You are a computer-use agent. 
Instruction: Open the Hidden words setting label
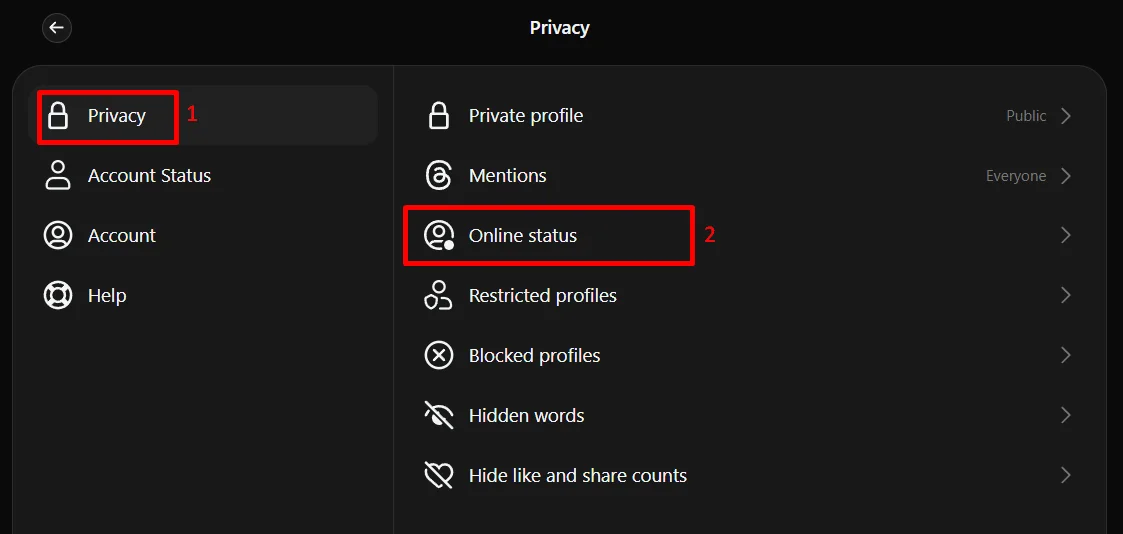click(x=526, y=415)
